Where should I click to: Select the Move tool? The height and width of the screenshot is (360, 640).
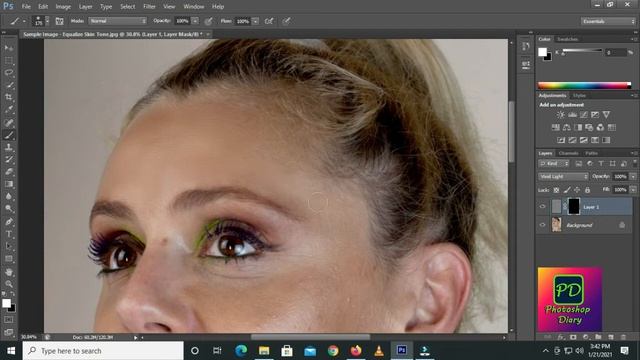pyautogui.click(x=9, y=48)
